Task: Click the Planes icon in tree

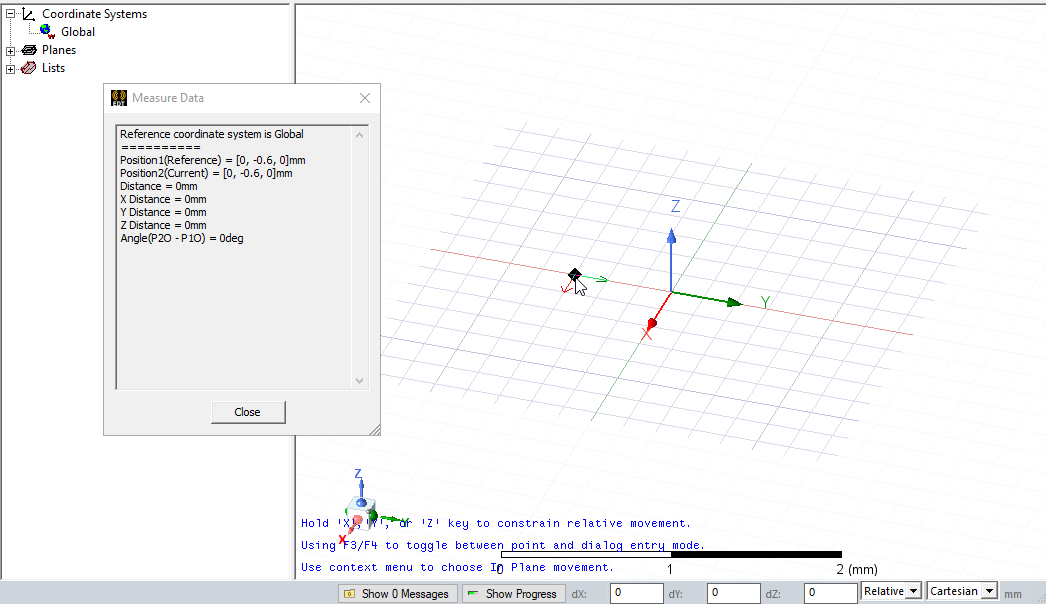Action: coord(29,50)
